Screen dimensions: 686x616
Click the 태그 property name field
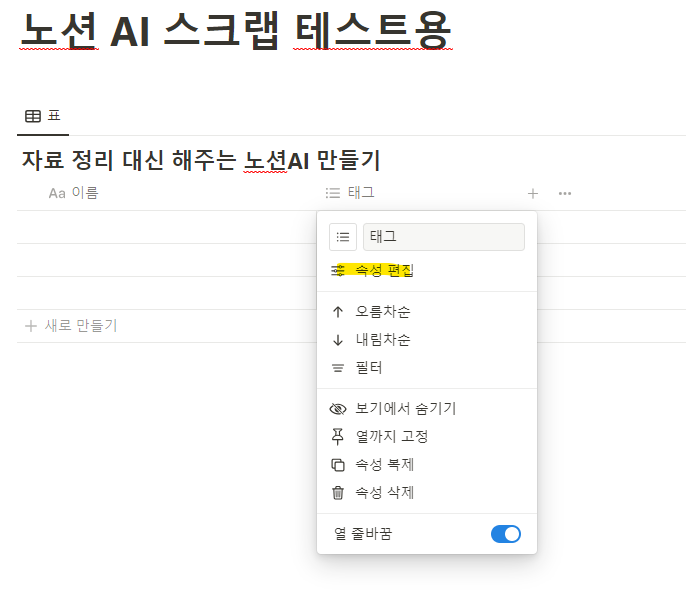(444, 237)
